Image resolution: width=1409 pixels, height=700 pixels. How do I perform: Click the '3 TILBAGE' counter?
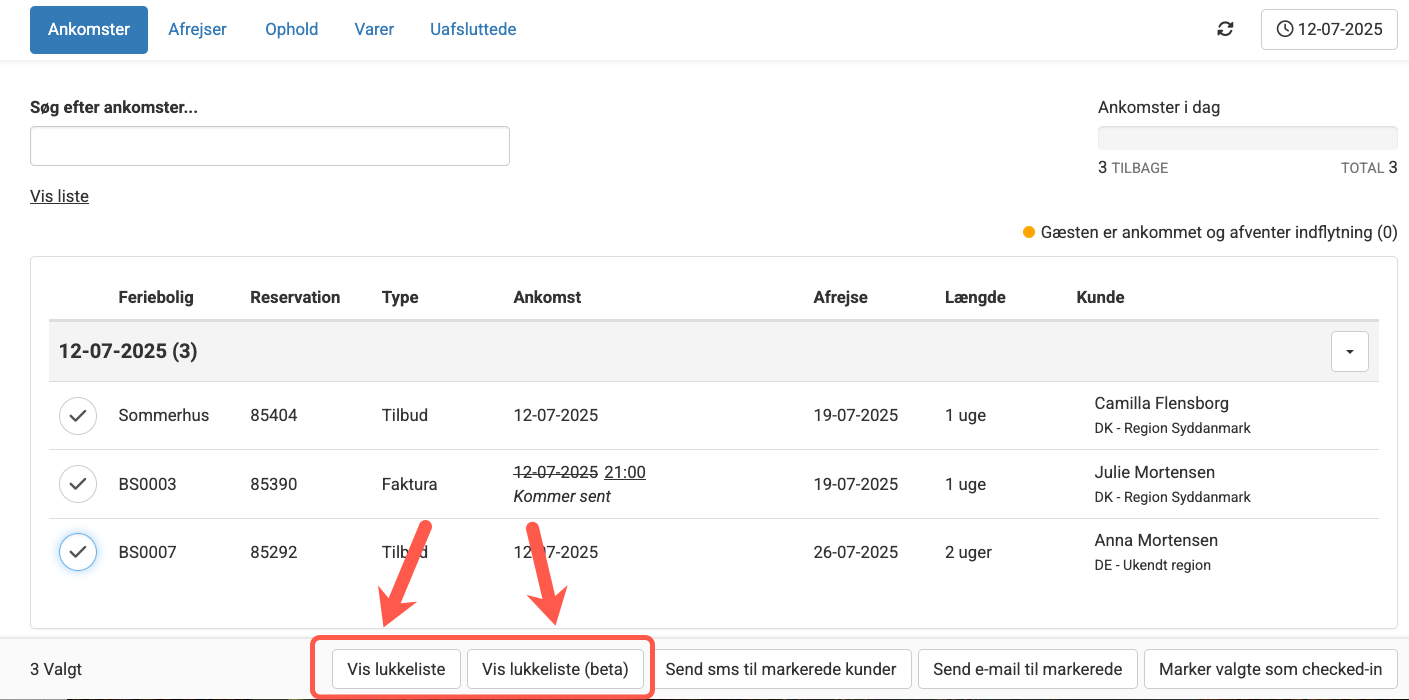[x=1133, y=168]
